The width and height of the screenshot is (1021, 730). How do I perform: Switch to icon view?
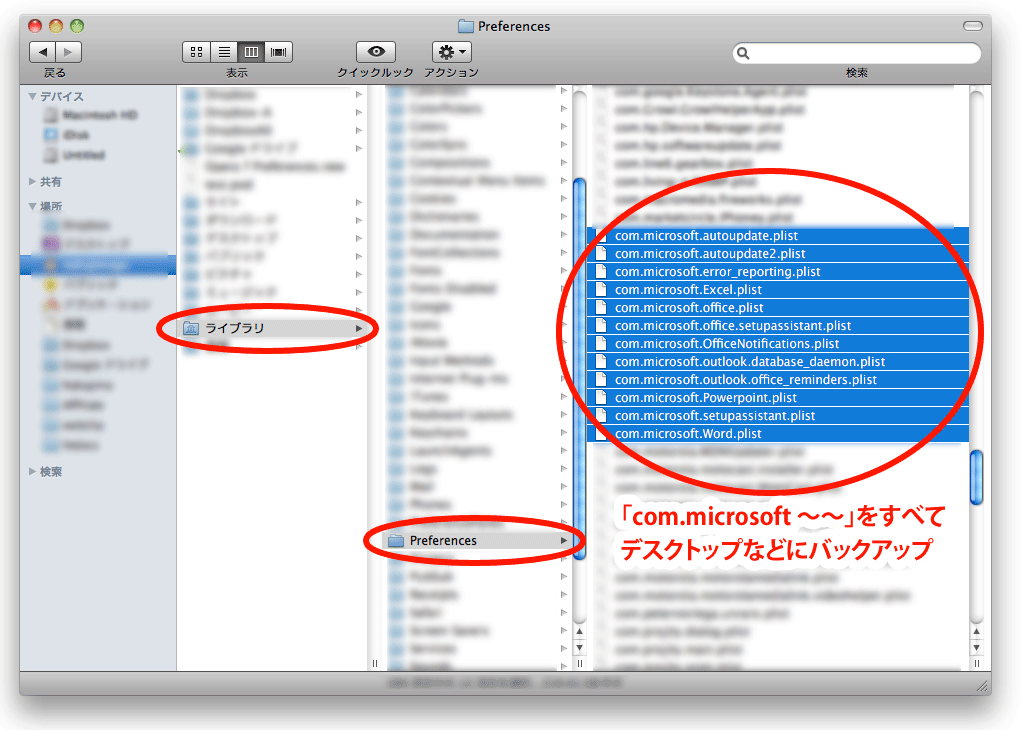[196, 52]
